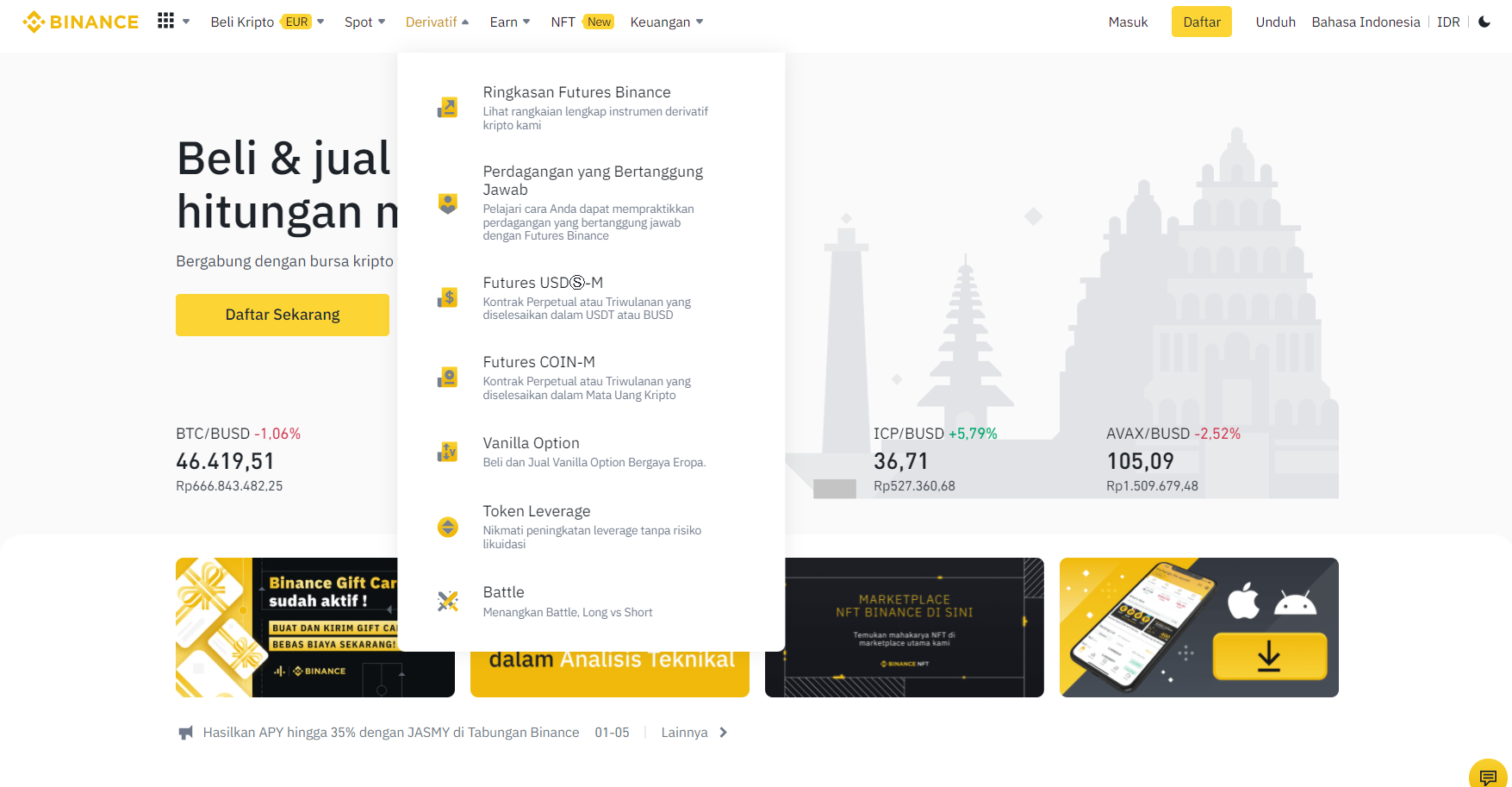Click the Masuk login link
Image resolution: width=1512 pixels, height=787 pixels.
1128,22
